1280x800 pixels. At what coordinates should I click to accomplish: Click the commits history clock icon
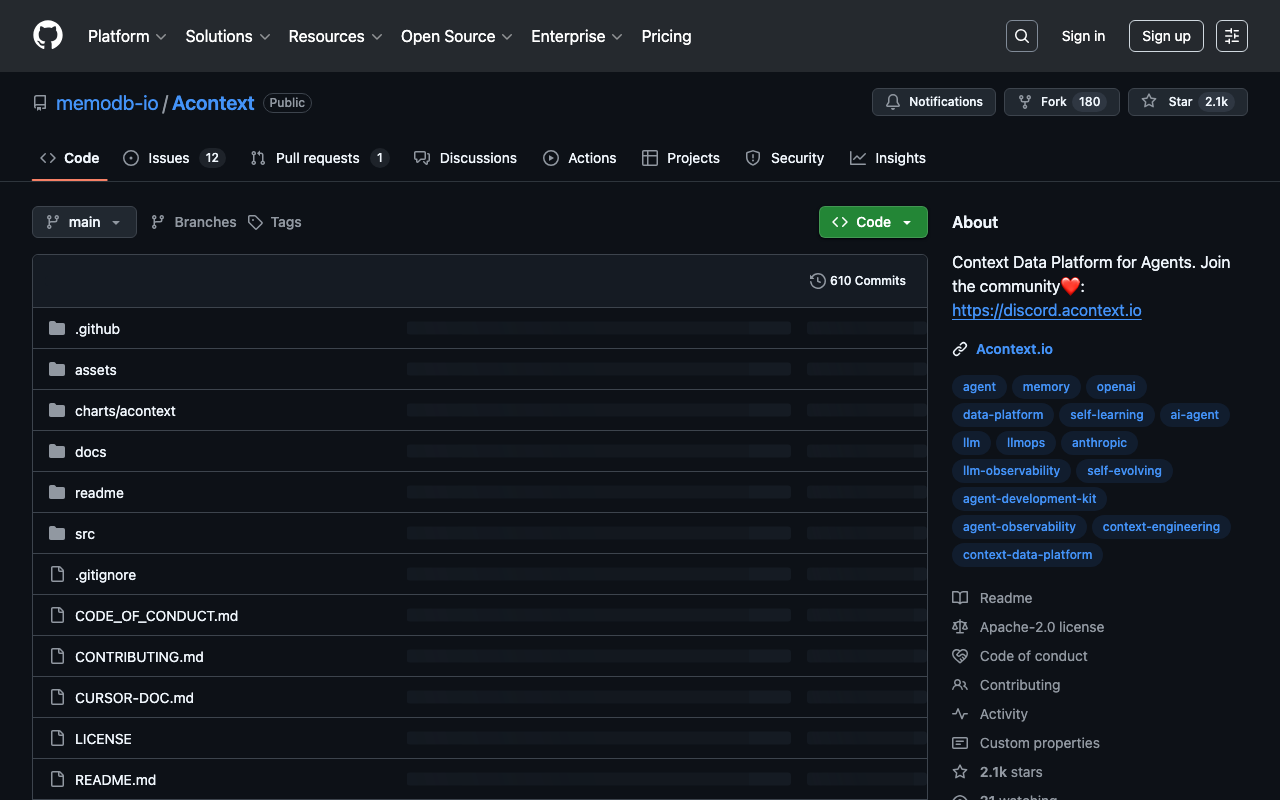pyautogui.click(x=817, y=281)
